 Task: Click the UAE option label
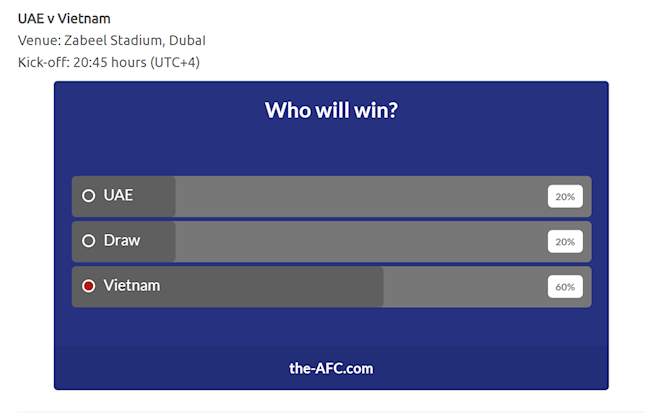119,196
